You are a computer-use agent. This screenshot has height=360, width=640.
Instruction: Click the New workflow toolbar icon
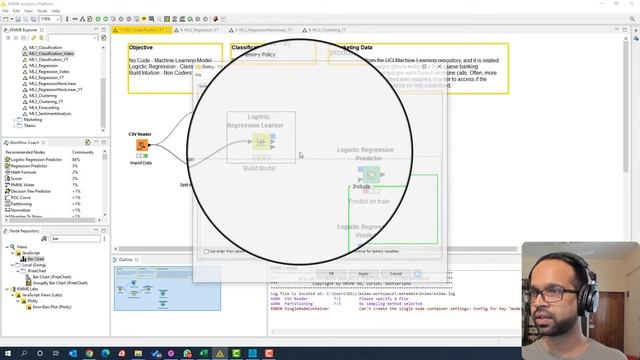coord(5,19)
